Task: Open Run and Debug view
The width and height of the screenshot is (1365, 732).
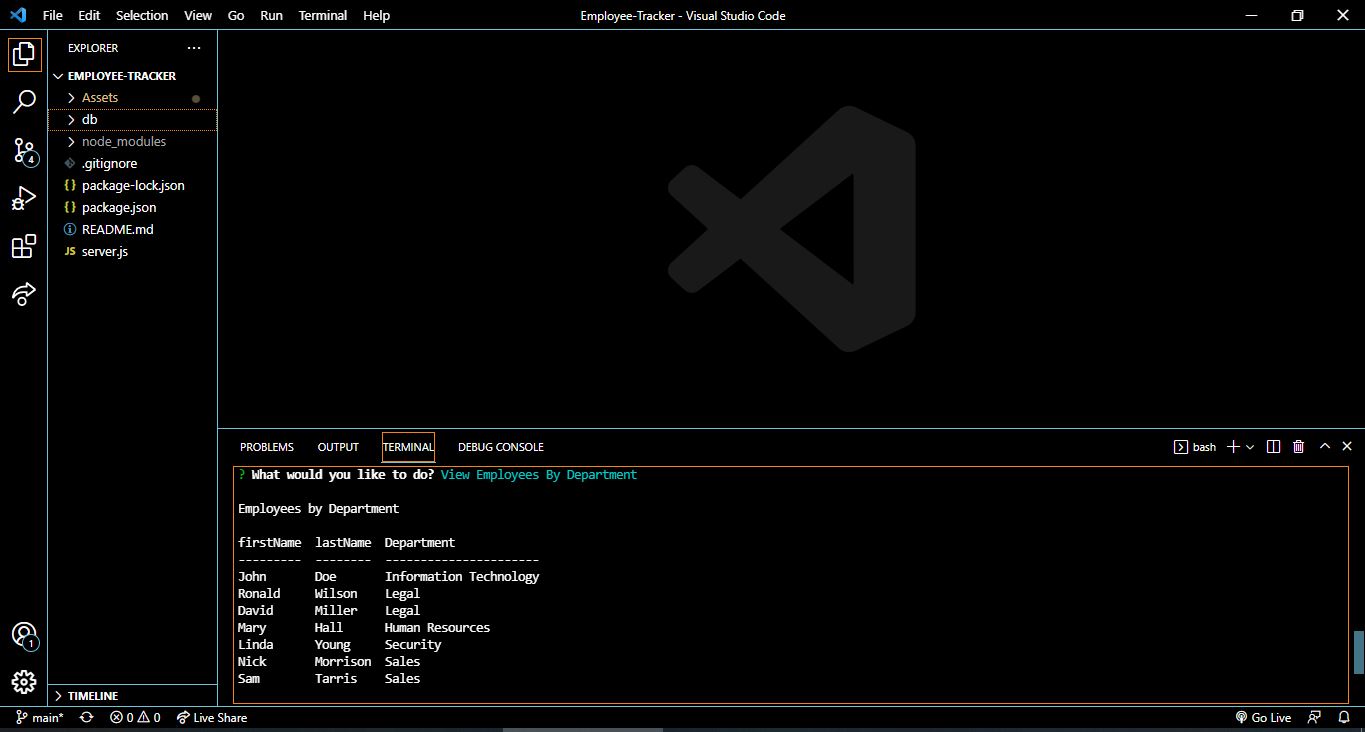Action: tap(24, 198)
